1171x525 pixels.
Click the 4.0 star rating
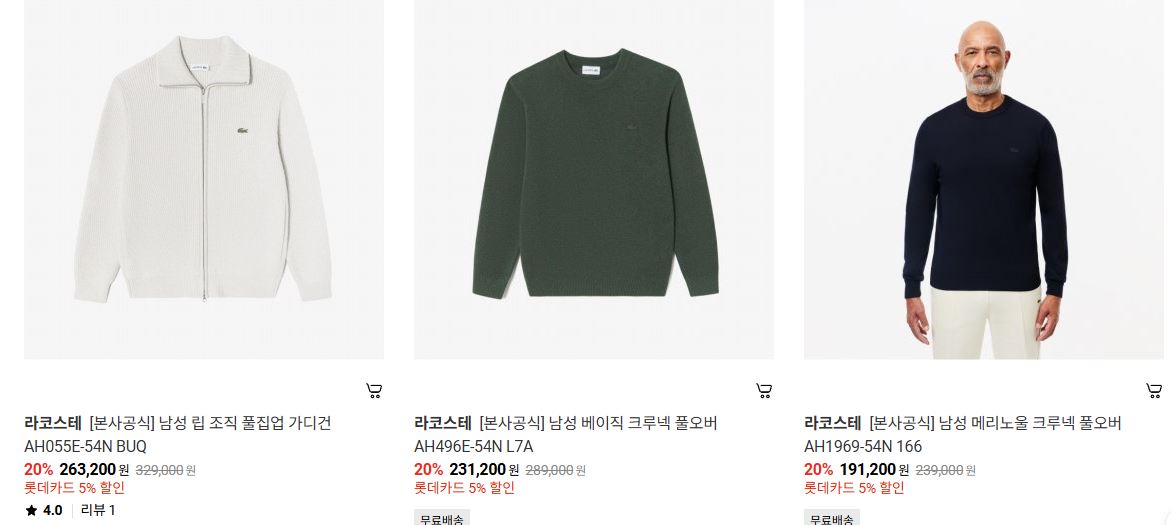(x=43, y=511)
